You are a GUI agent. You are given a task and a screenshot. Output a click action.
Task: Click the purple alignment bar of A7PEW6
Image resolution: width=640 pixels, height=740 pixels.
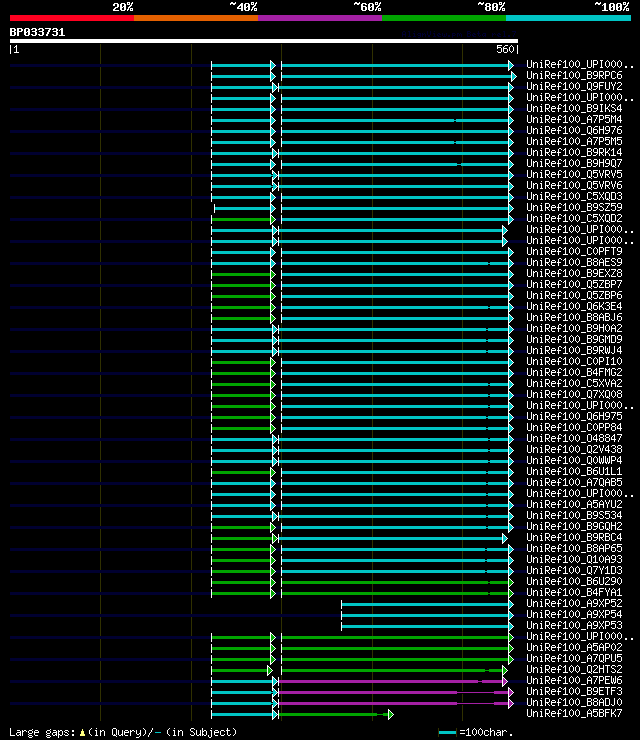391,681
